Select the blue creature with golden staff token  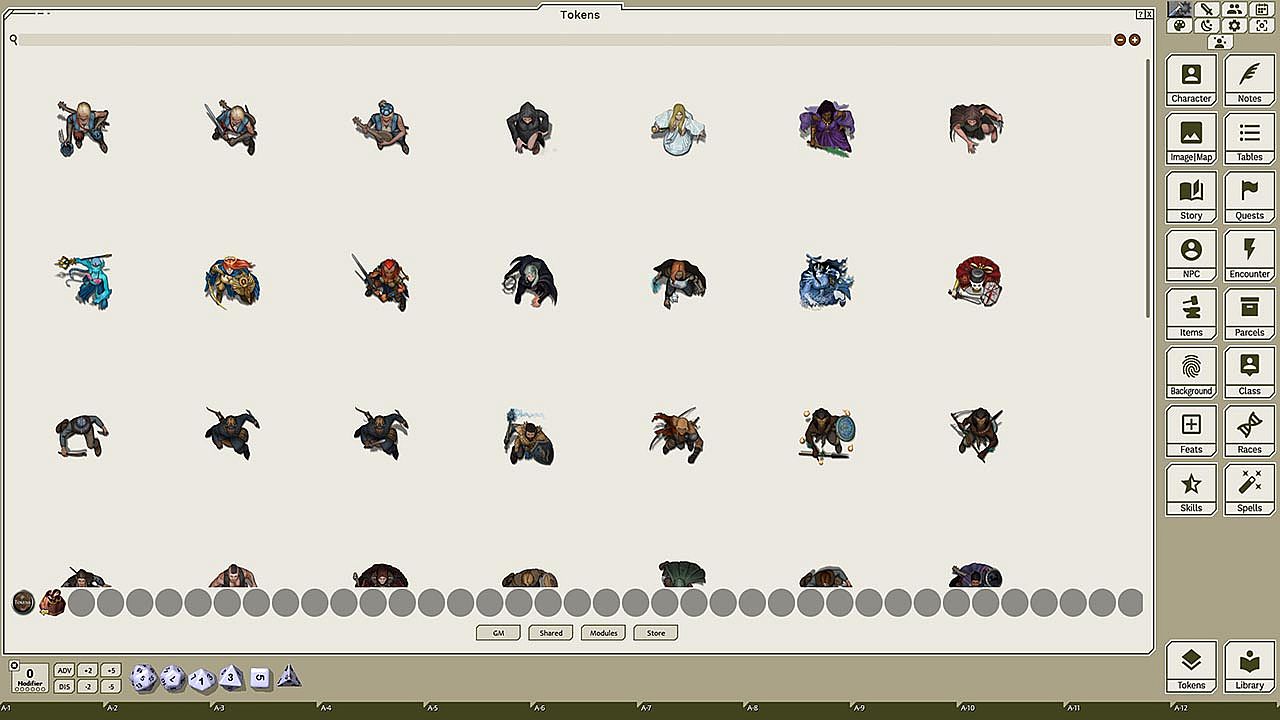click(x=84, y=281)
